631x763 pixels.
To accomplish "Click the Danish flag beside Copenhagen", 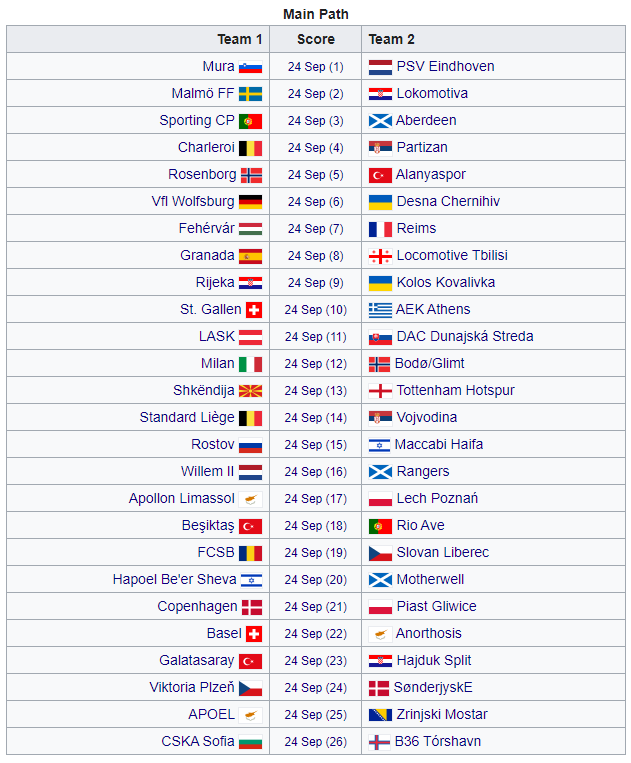I will (252, 607).
